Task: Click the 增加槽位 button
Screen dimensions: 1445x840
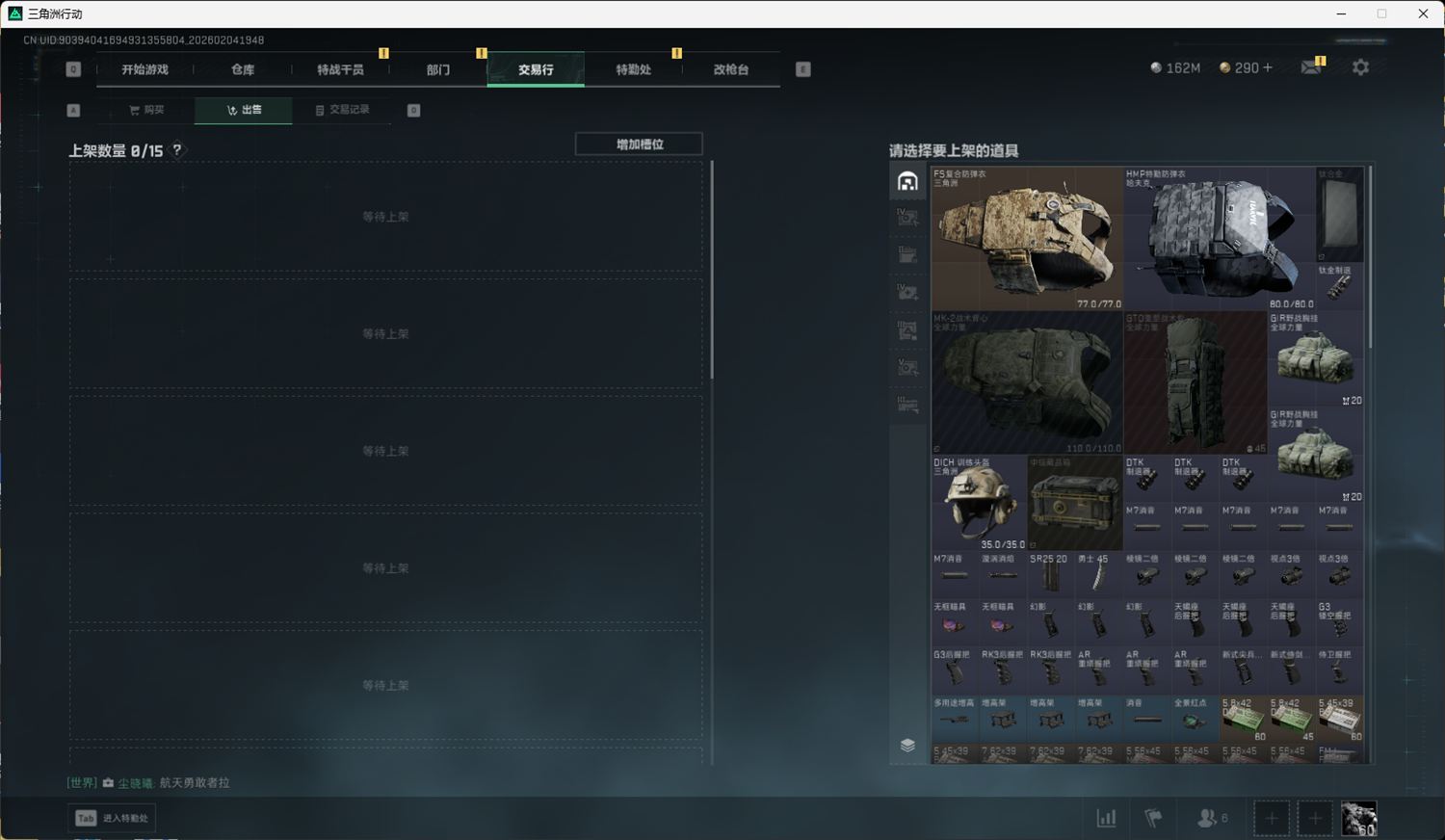Action: click(639, 144)
